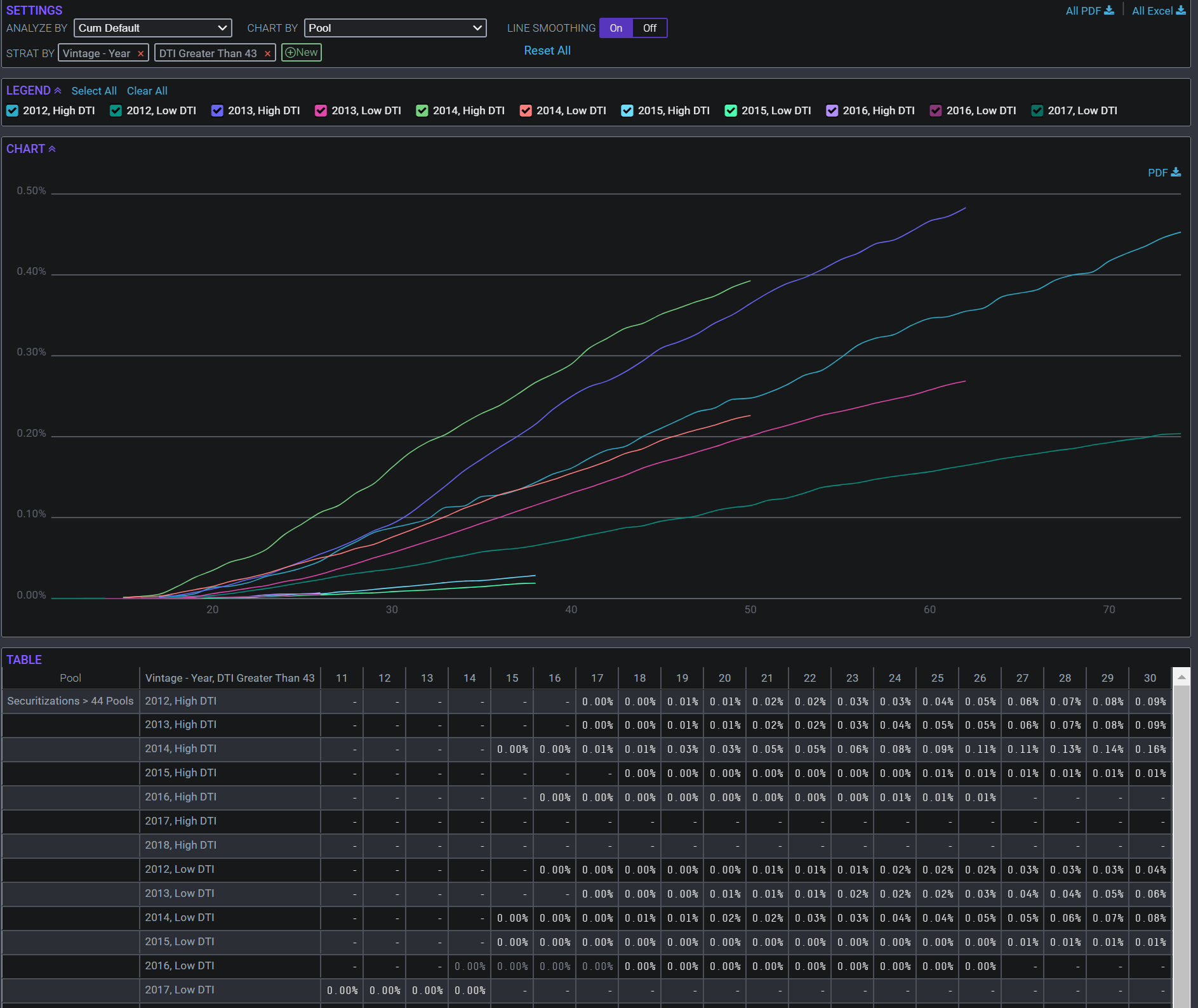The image size is (1198, 1008).
Task: Open the Analyze By dropdown
Action: [x=152, y=28]
